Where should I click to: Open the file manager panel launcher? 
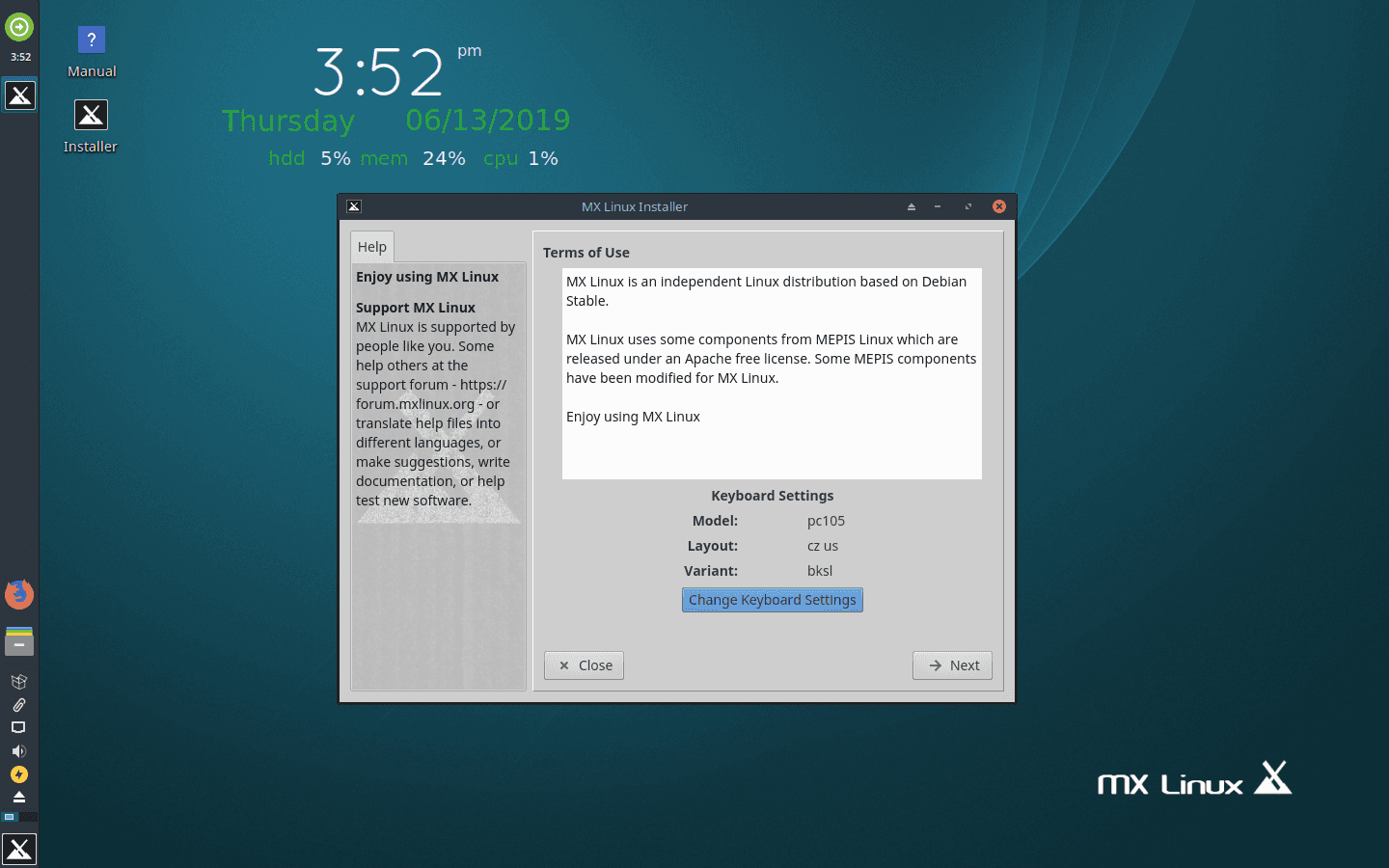(x=19, y=641)
